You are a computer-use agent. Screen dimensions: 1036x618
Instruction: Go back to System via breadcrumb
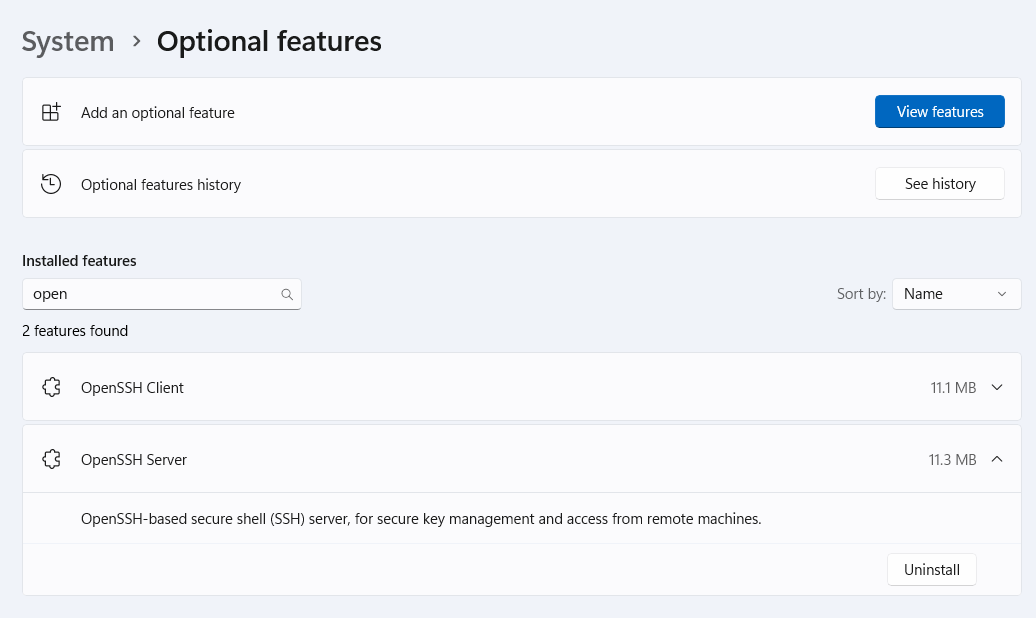click(x=68, y=42)
